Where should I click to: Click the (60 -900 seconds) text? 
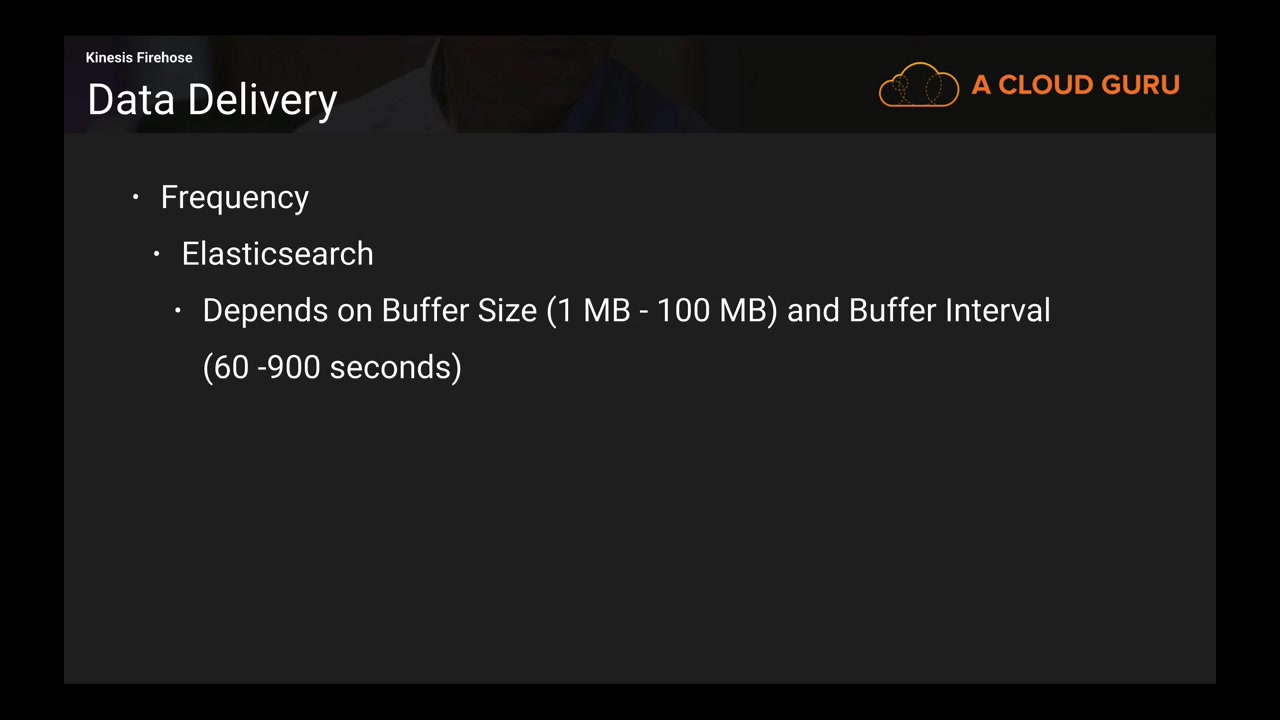click(332, 367)
